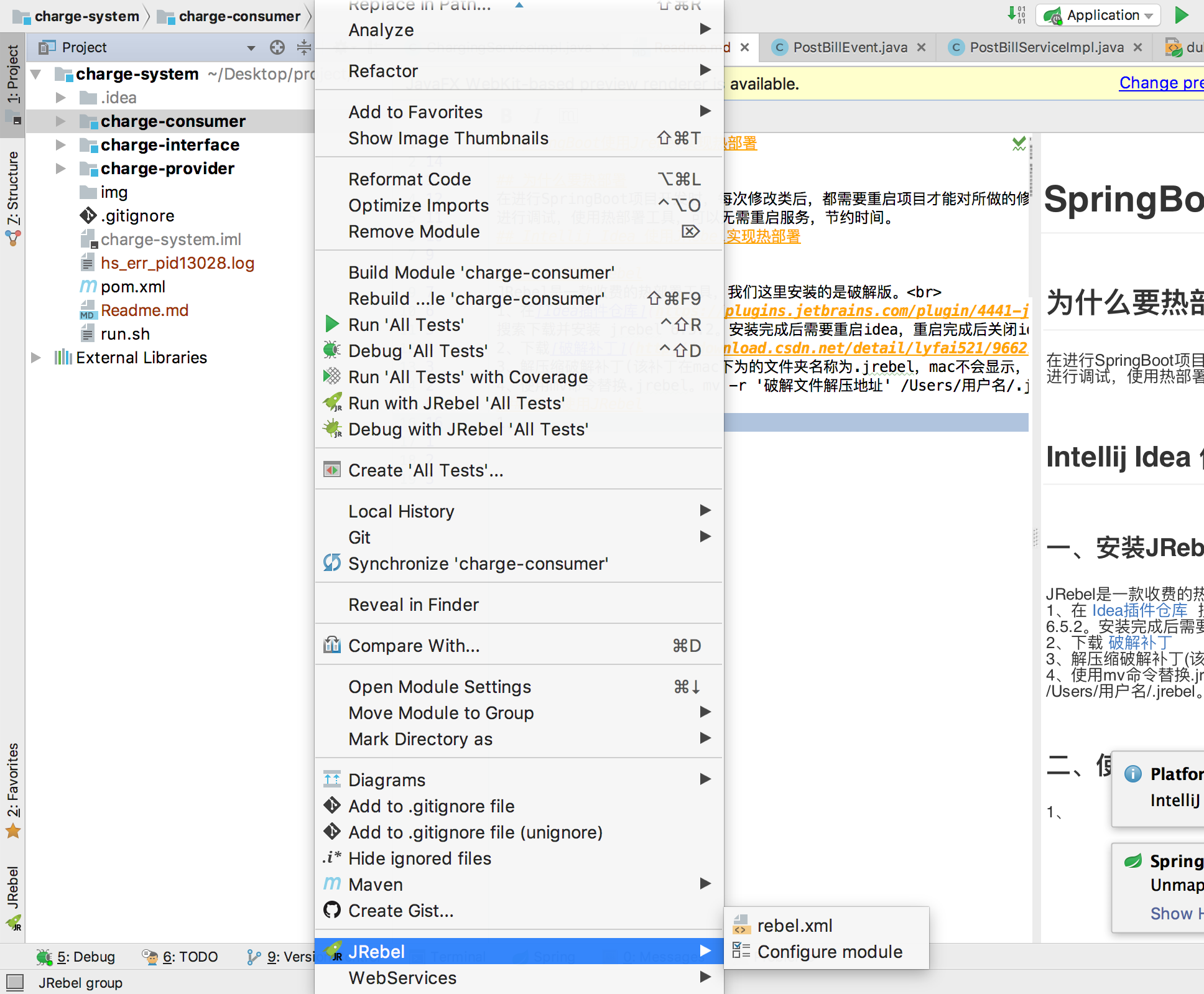
Task: Open the 1: Project tool window tab
Action: click(12, 85)
